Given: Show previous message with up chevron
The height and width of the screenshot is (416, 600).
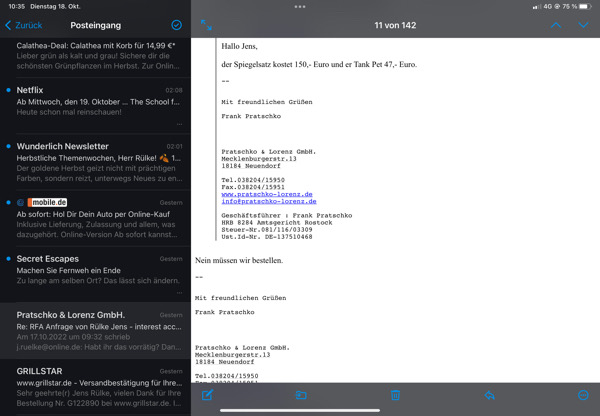Looking at the screenshot, I should click(556, 25).
